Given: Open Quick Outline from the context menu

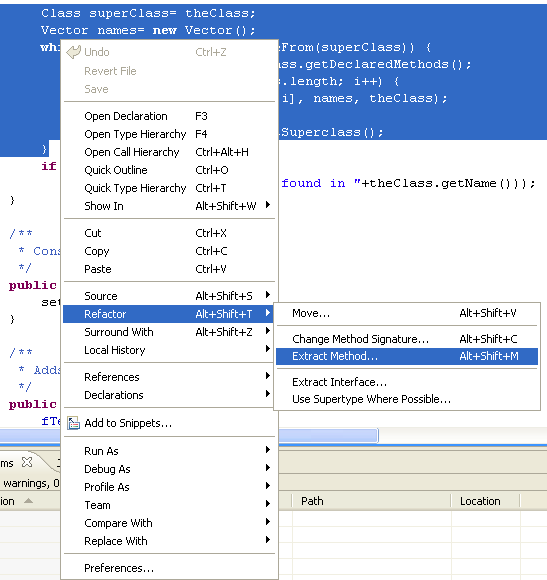Looking at the screenshot, I should point(169,170).
